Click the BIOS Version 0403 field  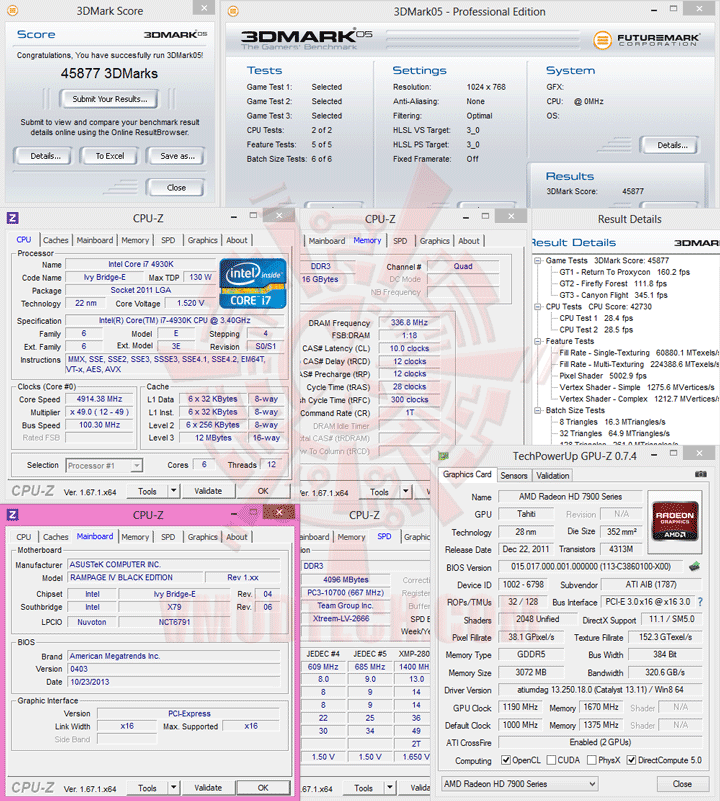coord(174,669)
